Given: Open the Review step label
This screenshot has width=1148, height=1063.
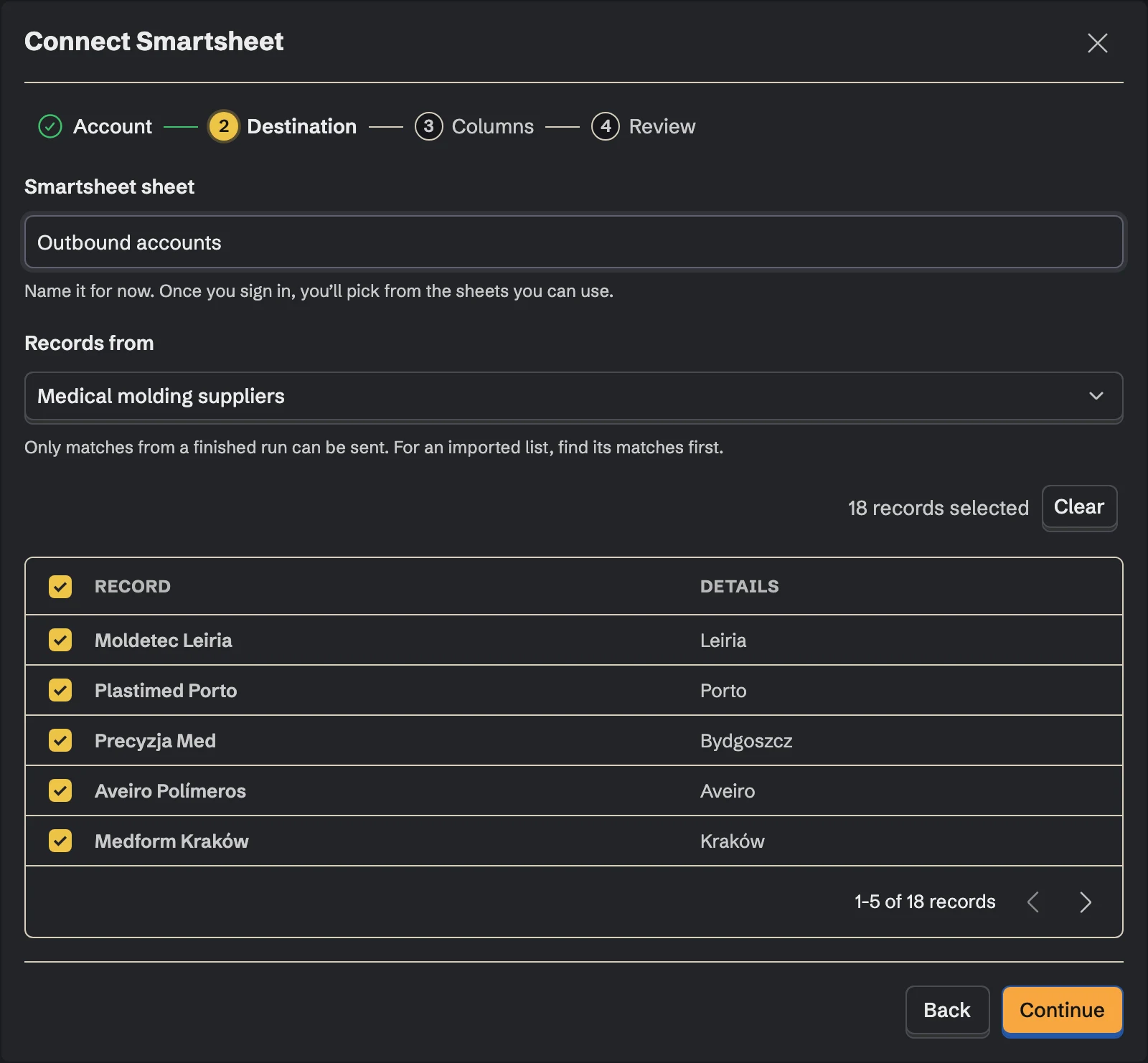Looking at the screenshot, I should click(x=662, y=126).
